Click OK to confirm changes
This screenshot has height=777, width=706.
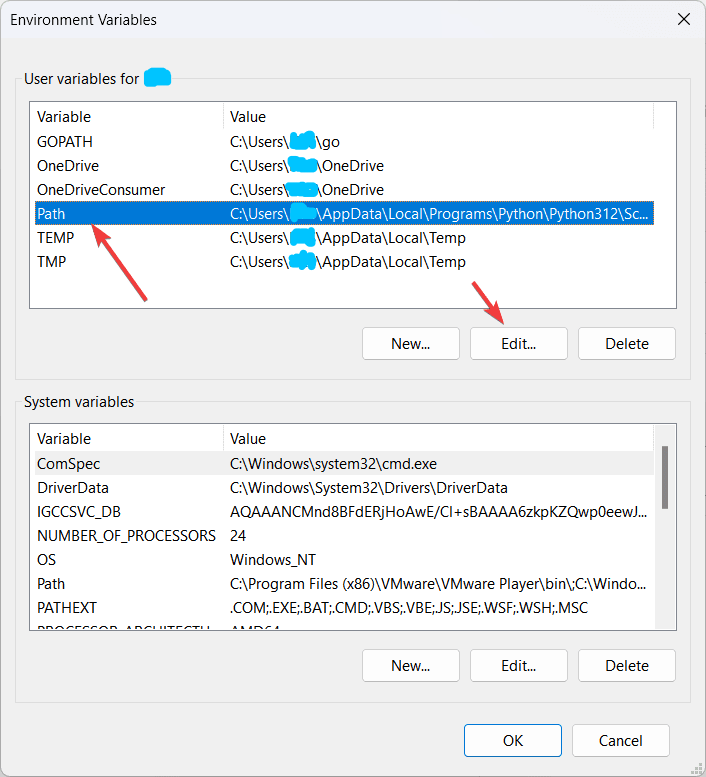pyautogui.click(x=513, y=740)
